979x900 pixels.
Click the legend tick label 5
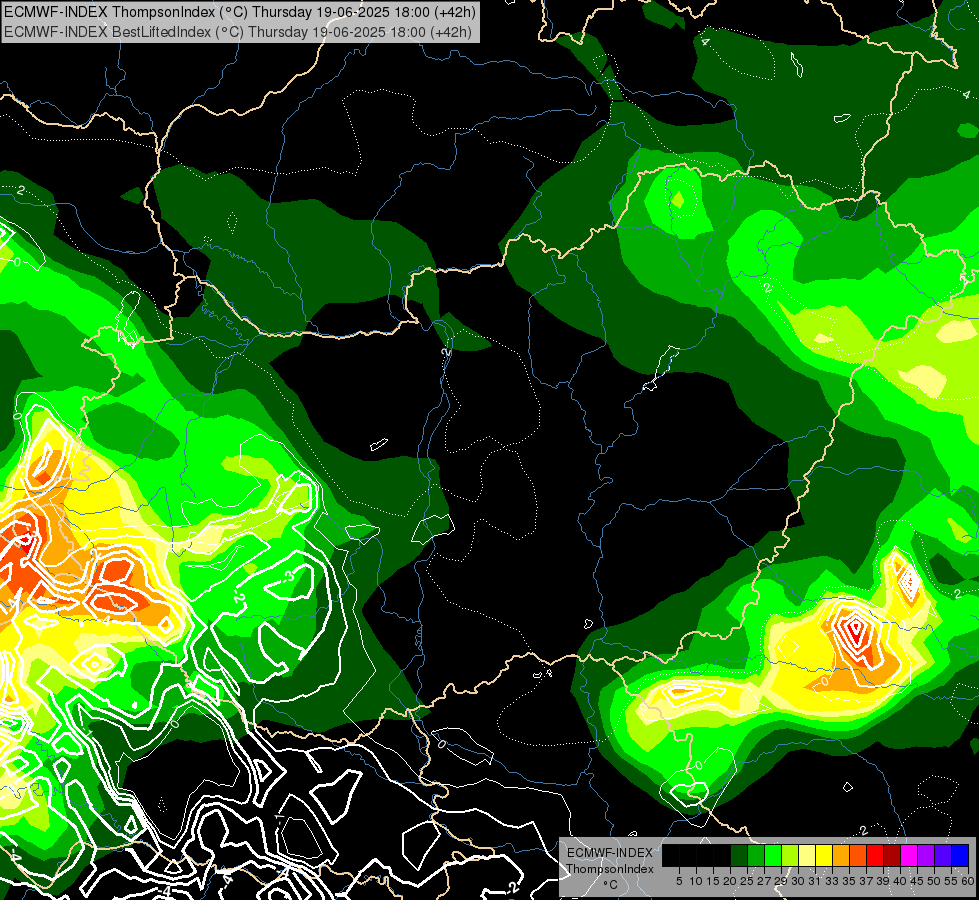pyautogui.click(x=679, y=881)
